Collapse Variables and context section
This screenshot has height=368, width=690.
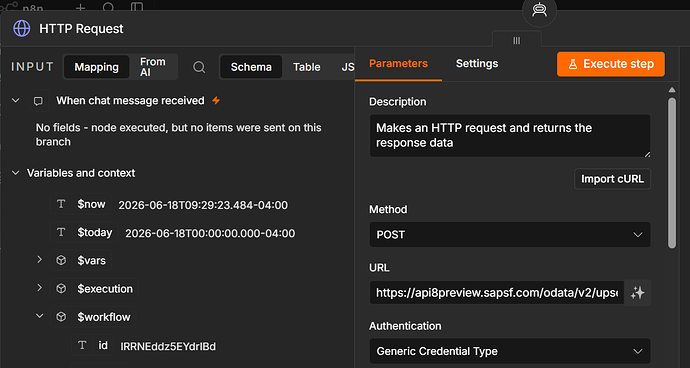pos(16,173)
